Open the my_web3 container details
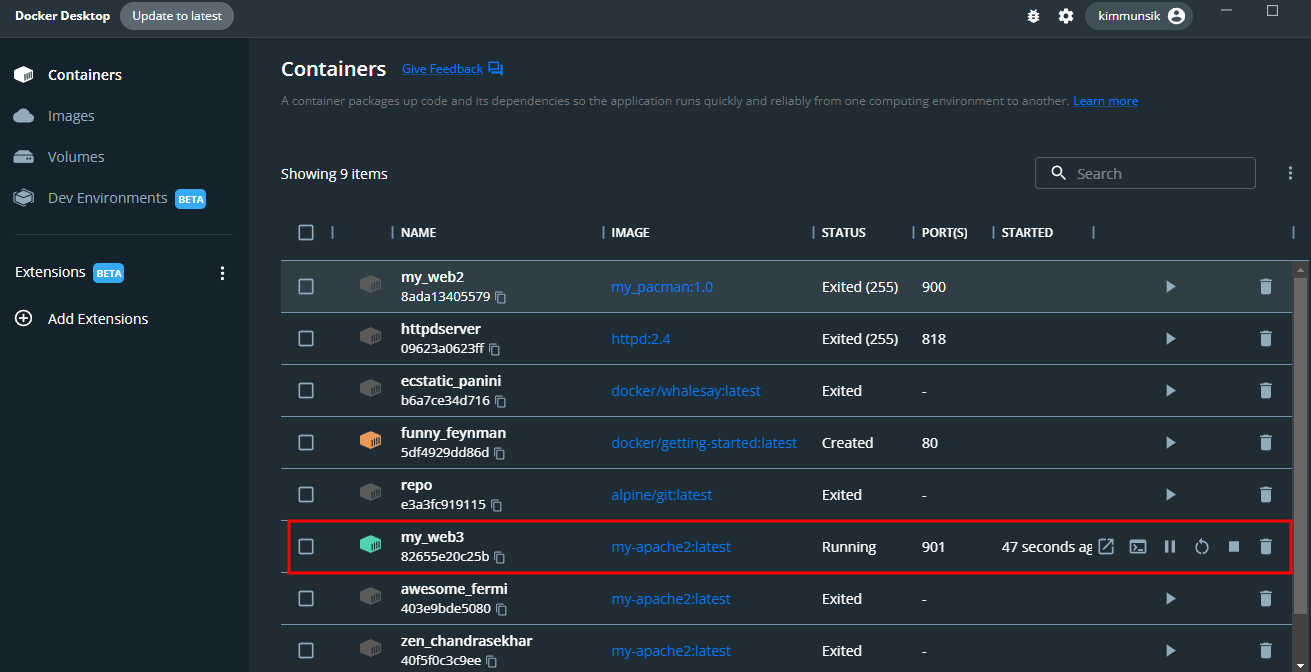 (433, 537)
